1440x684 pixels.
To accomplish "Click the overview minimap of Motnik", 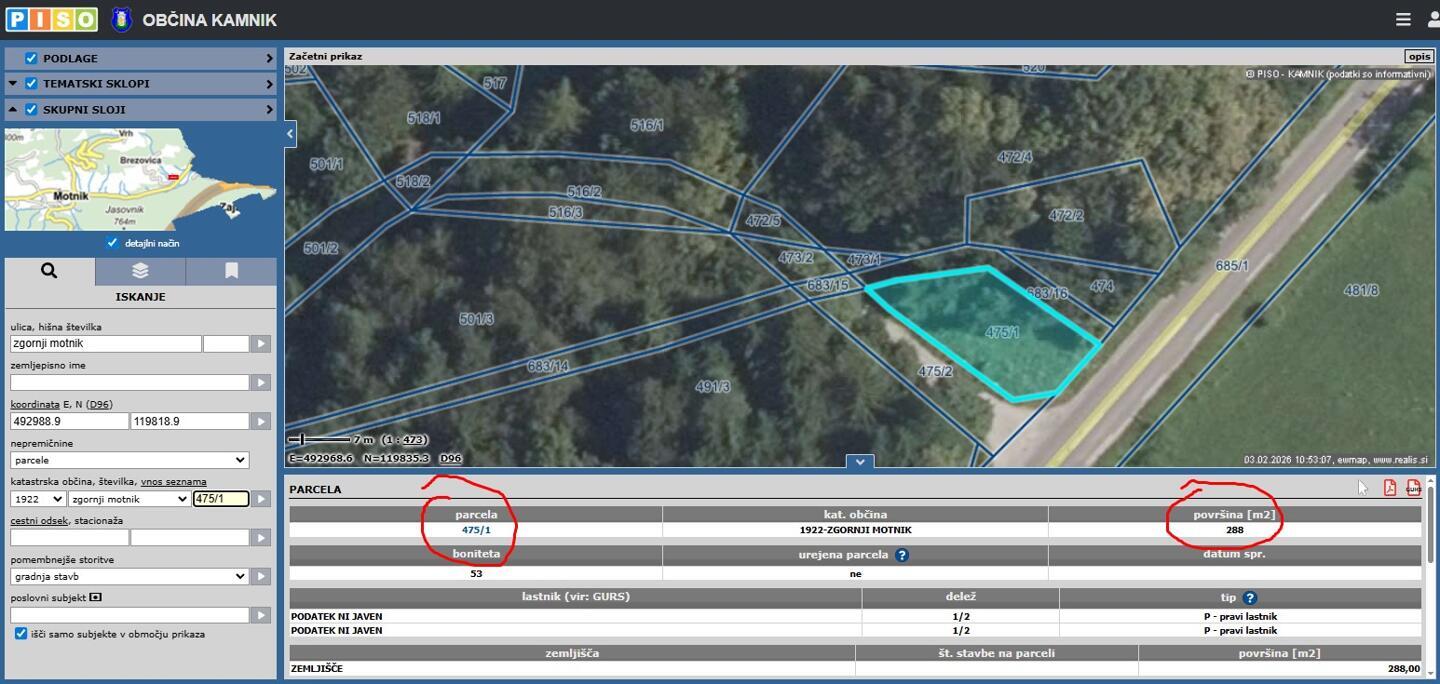I will click(140, 180).
